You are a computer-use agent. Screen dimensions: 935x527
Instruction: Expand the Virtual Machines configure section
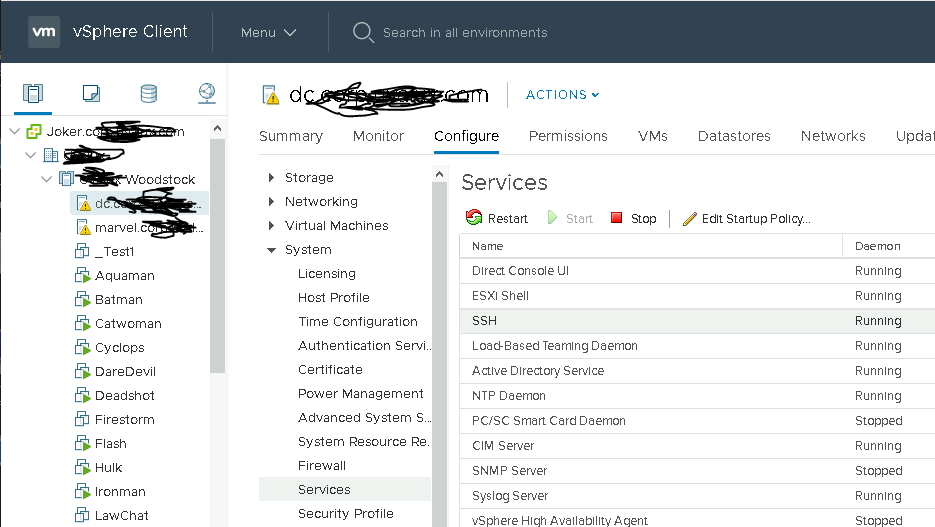tap(271, 225)
